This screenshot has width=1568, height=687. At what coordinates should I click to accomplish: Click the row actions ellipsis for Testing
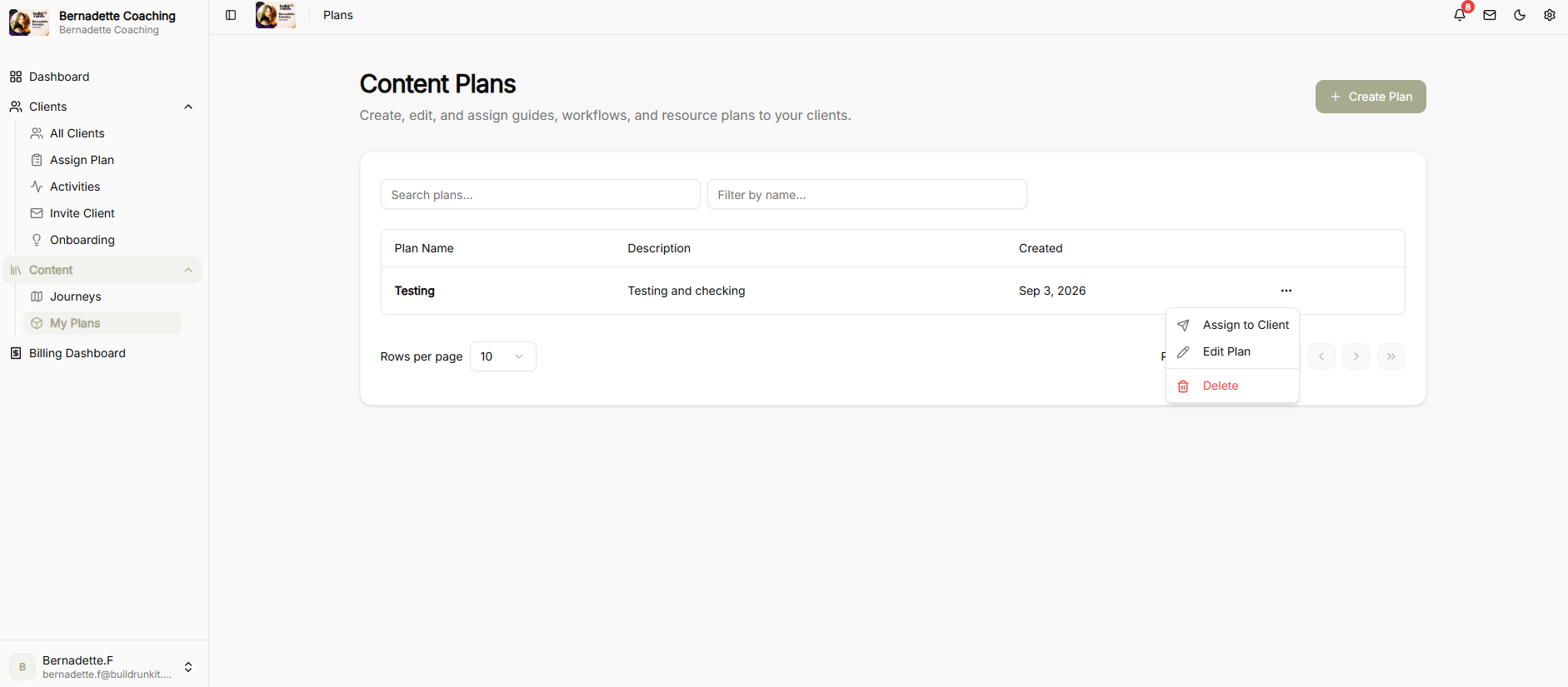tap(1286, 291)
